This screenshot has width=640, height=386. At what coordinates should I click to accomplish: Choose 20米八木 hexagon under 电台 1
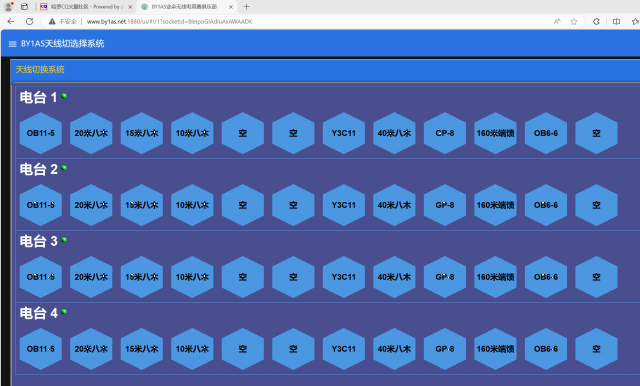coord(91,133)
